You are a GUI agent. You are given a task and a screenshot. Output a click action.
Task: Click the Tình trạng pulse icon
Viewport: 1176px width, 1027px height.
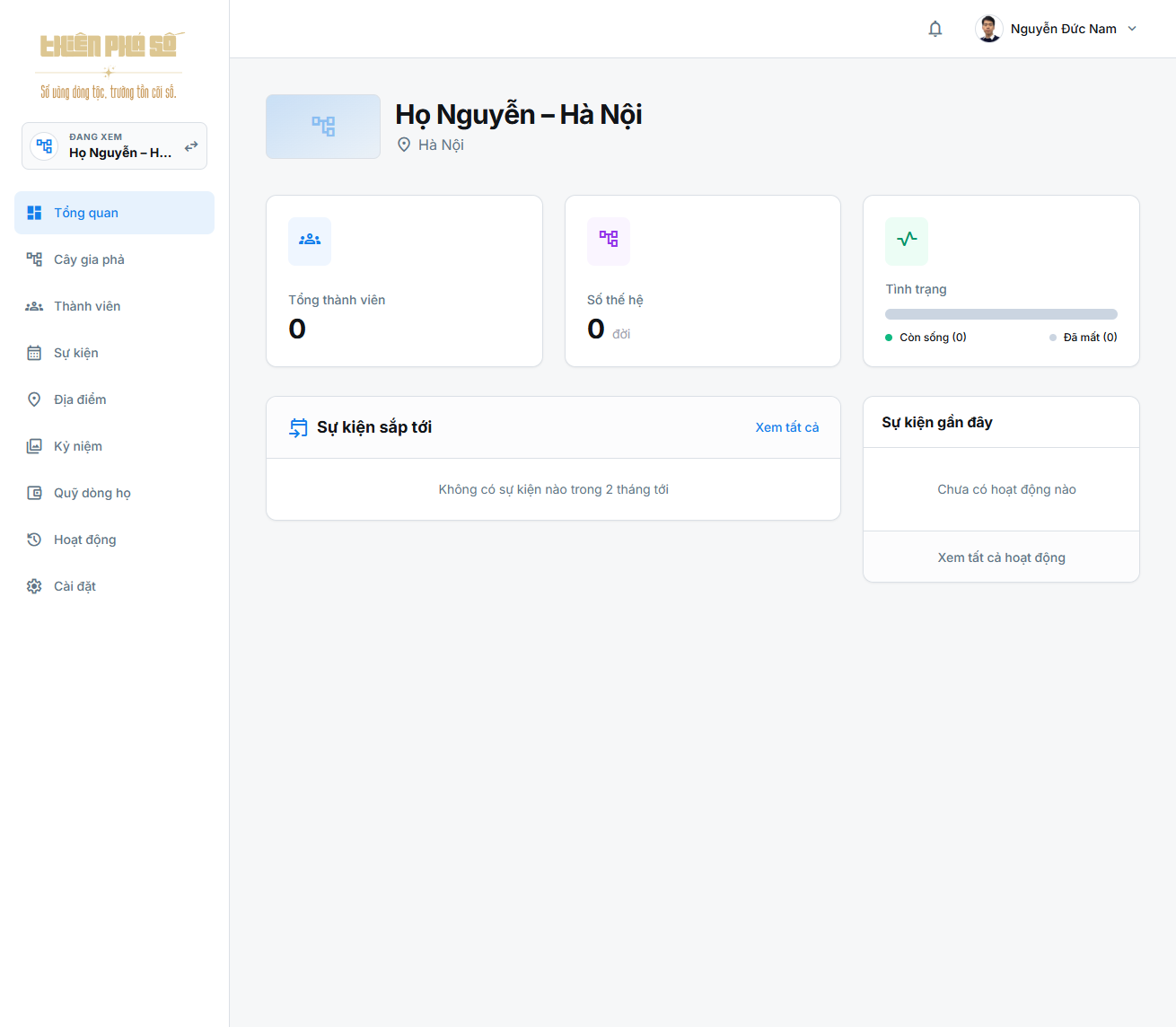click(907, 241)
